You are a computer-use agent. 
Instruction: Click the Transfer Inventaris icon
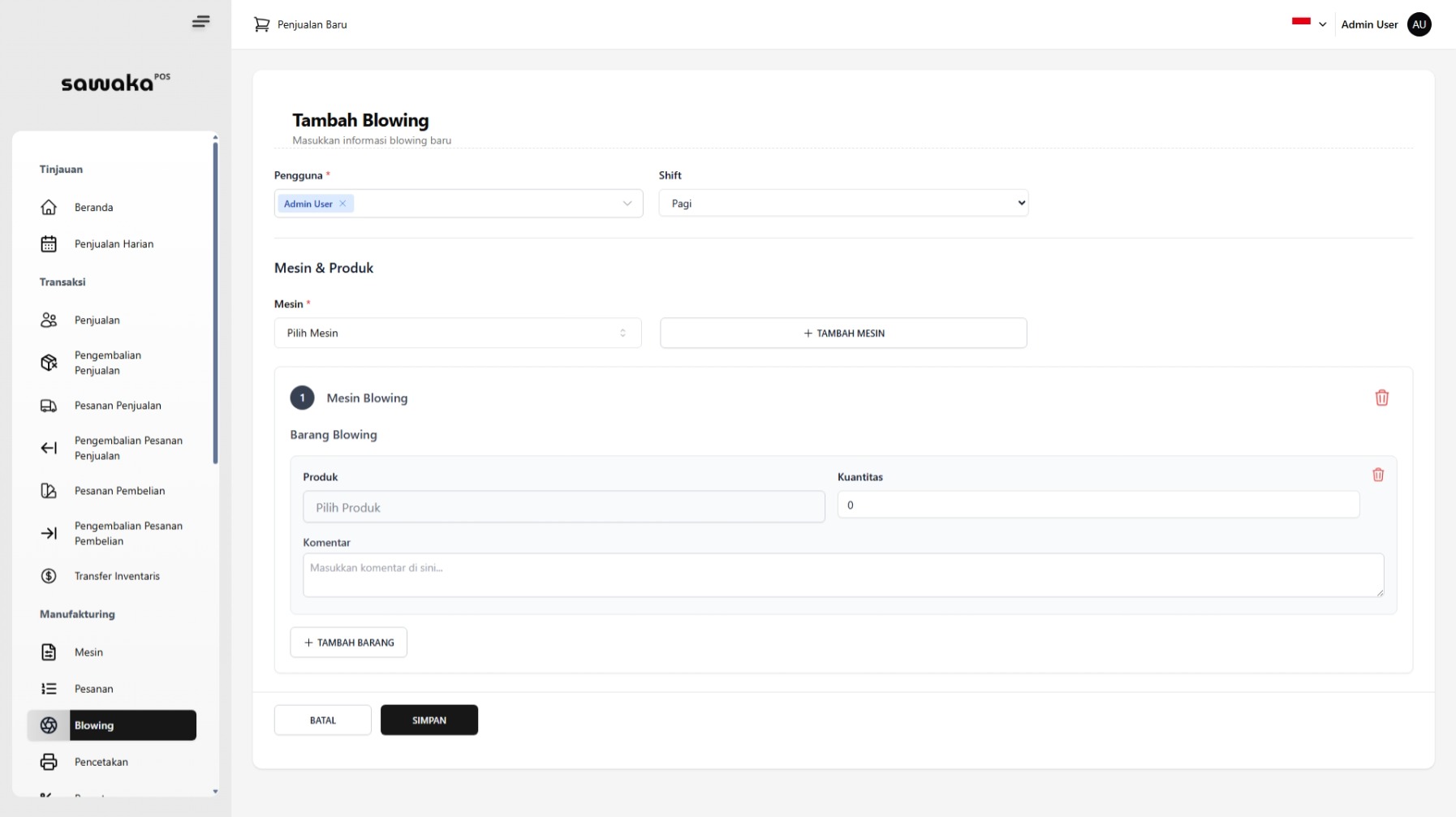pyautogui.click(x=49, y=576)
